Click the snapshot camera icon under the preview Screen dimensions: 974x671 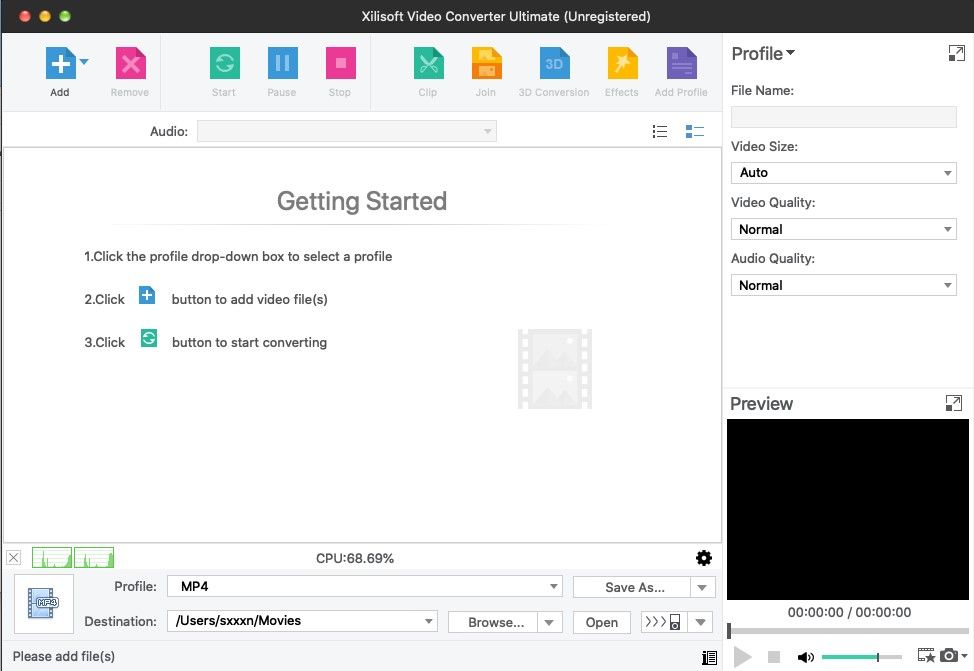[x=948, y=657]
